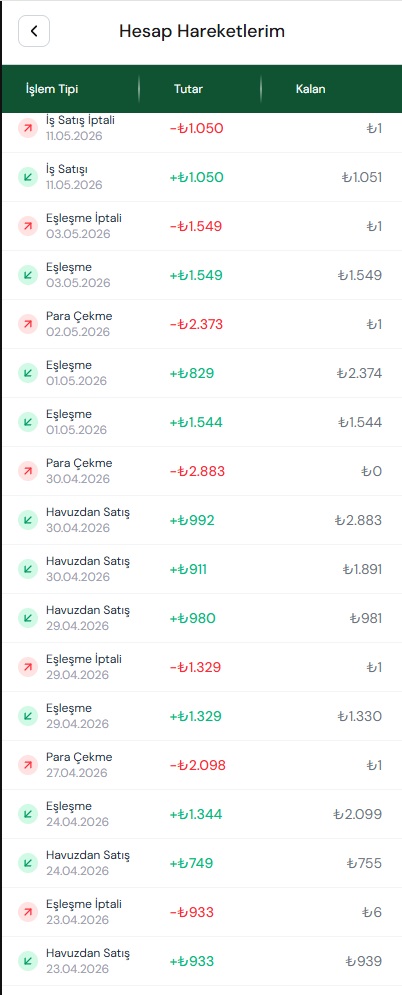Go back using the chevron button
This screenshot has height=995, width=402.
point(34,31)
